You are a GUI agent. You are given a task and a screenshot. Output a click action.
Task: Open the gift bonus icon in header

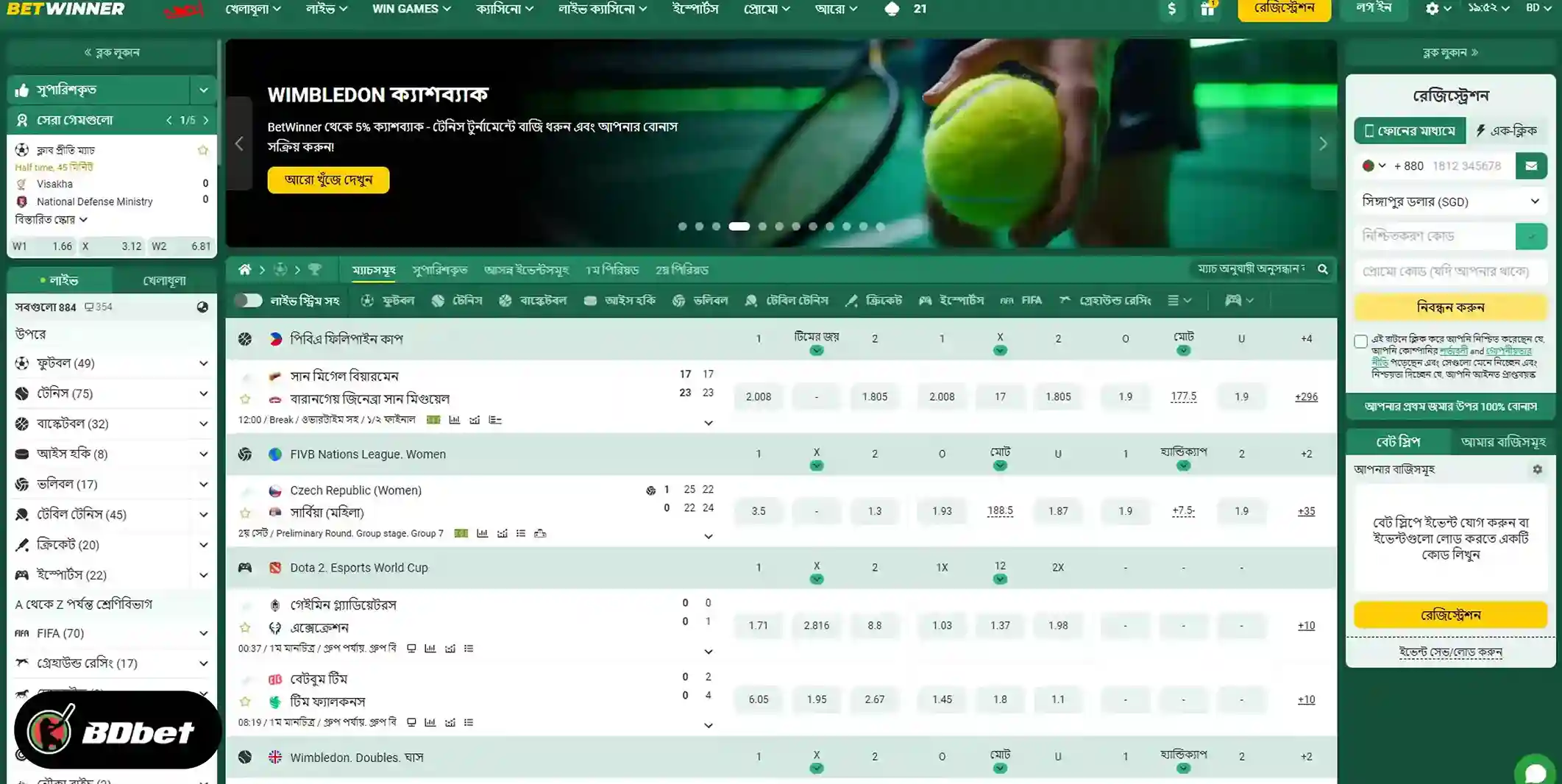pos(1207,9)
